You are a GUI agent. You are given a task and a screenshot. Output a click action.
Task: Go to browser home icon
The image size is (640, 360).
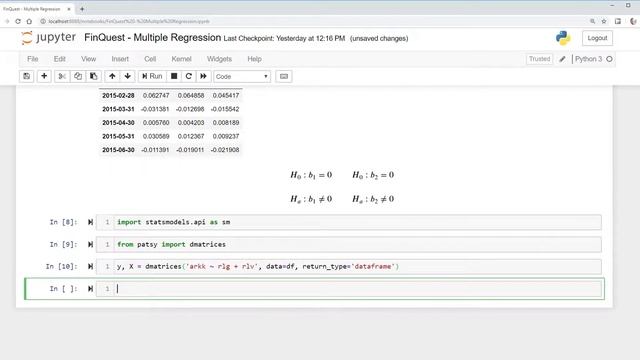pyautogui.click(x=29, y=21)
